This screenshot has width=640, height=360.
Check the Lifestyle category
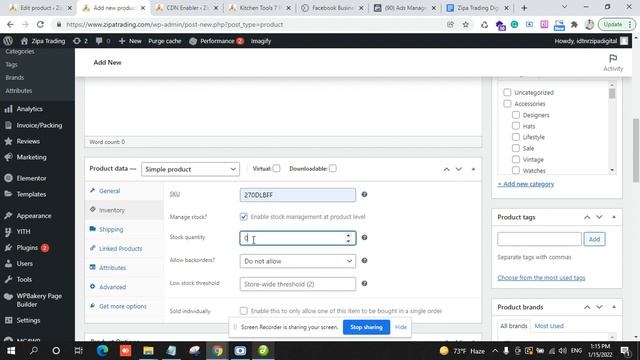coord(516,137)
